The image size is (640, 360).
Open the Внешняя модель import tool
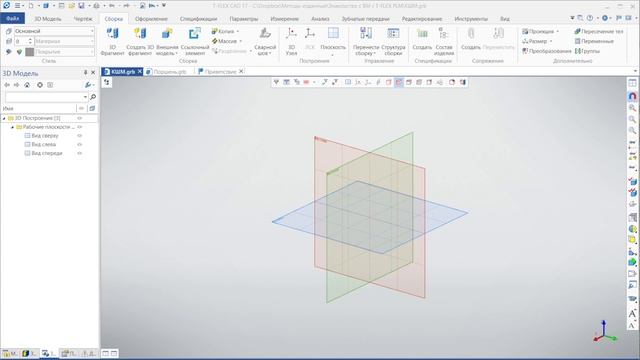pos(167,41)
